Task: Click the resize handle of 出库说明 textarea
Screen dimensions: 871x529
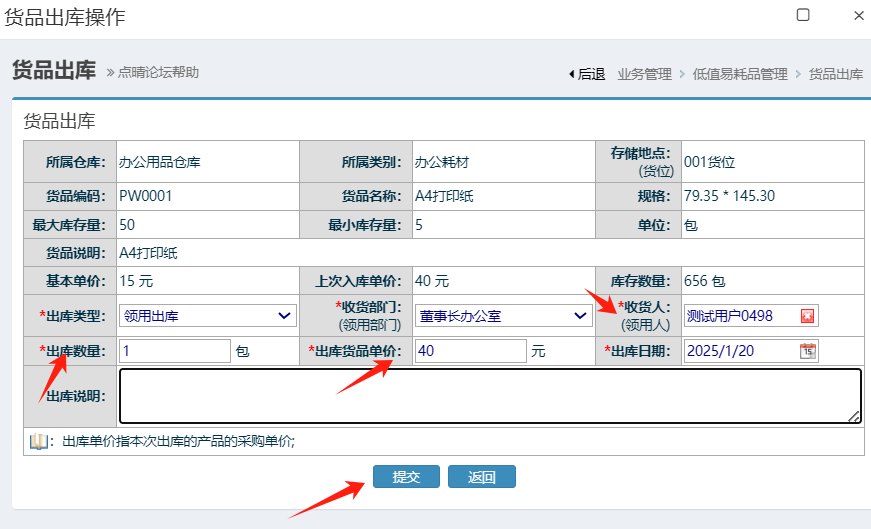Action: (854, 417)
